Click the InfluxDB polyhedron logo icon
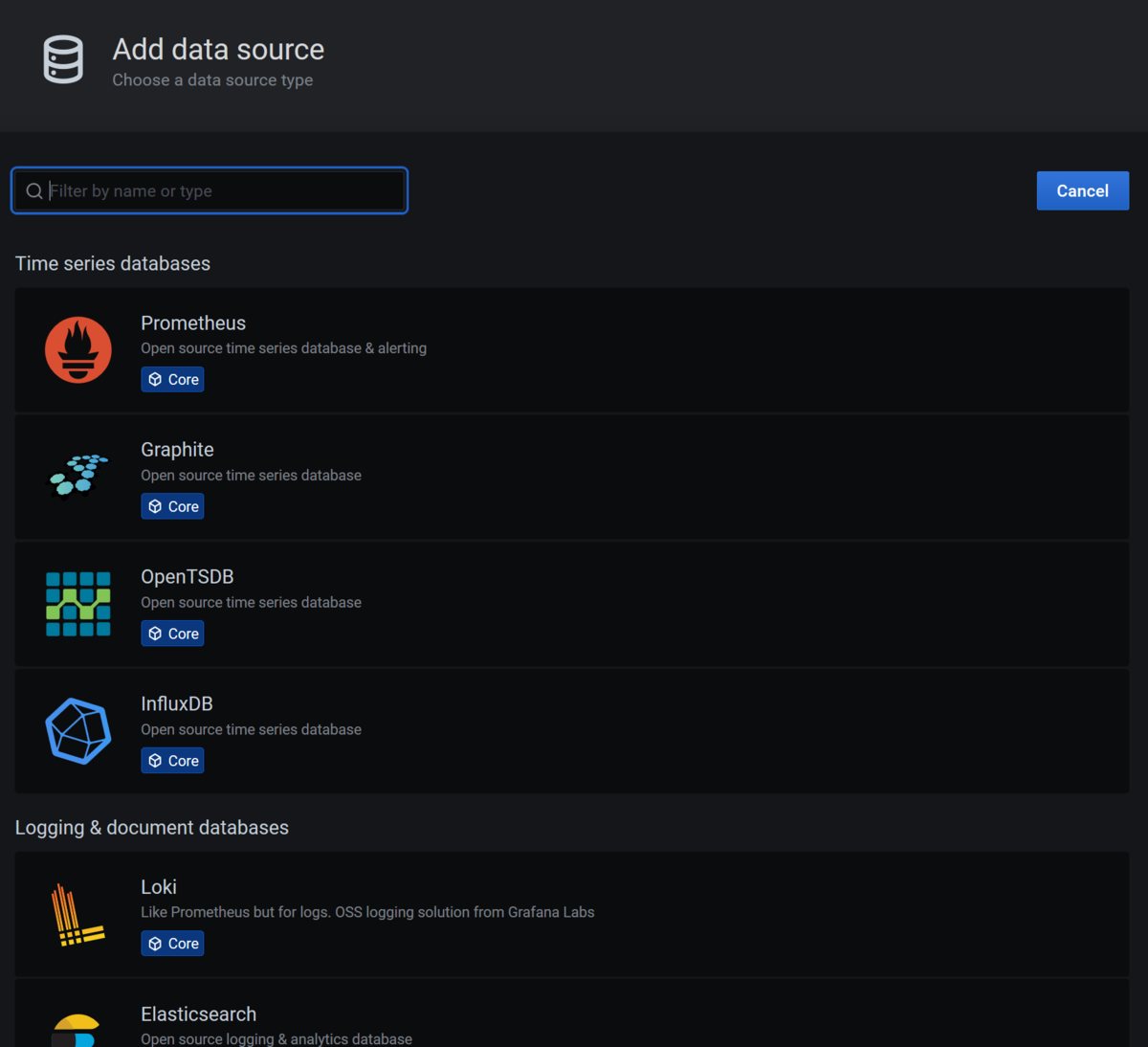 (78, 731)
